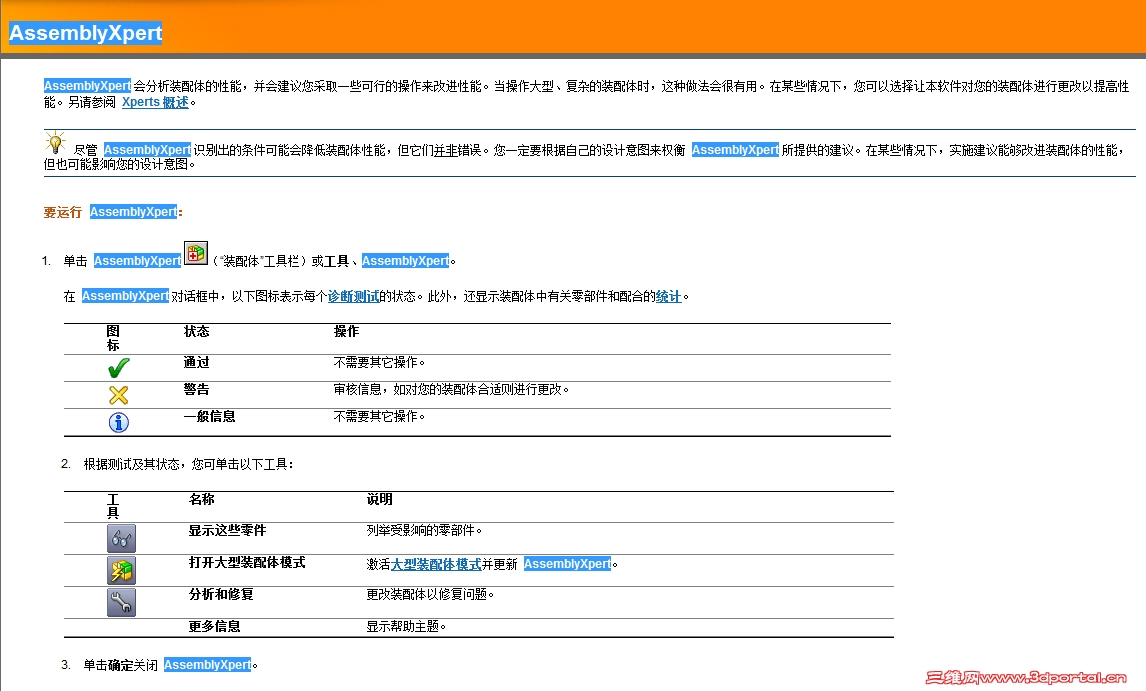Click the light bulb tip icon
Image resolution: width=1146 pixels, height=691 pixels.
[55, 142]
